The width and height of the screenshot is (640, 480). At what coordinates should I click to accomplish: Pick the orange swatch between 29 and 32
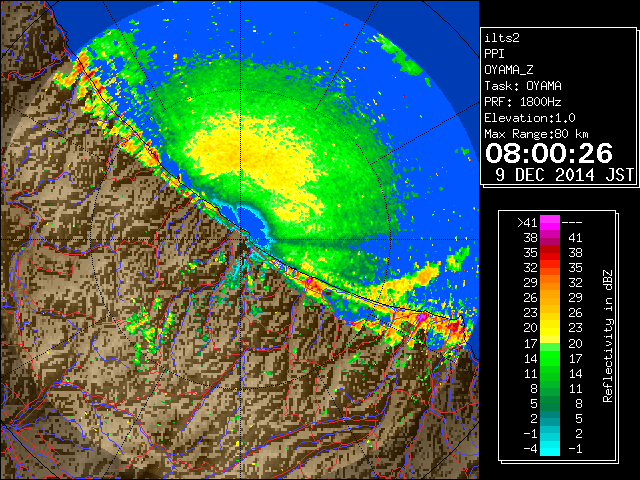[x=550, y=282]
